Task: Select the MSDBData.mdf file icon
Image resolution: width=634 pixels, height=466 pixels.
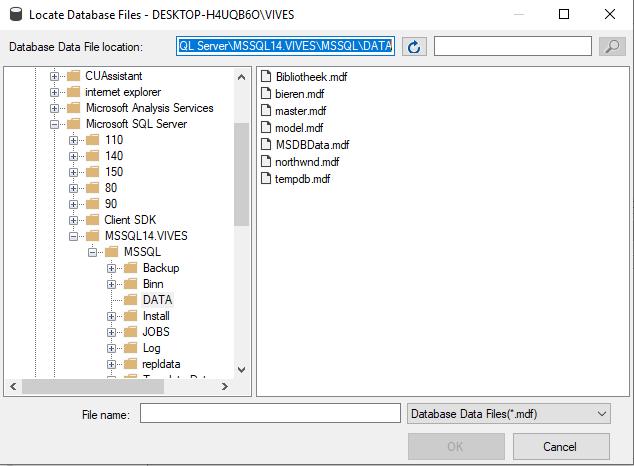Action: tap(266, 144)
